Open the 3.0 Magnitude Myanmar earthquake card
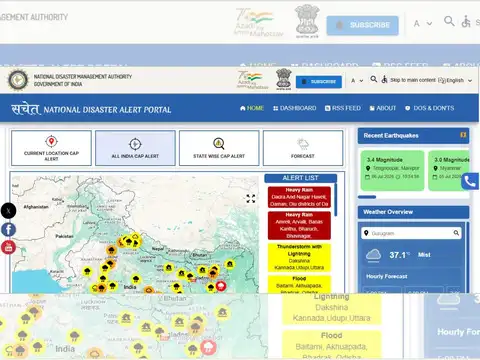Viewport: 480px width, 360px height. tap(449, 170)
